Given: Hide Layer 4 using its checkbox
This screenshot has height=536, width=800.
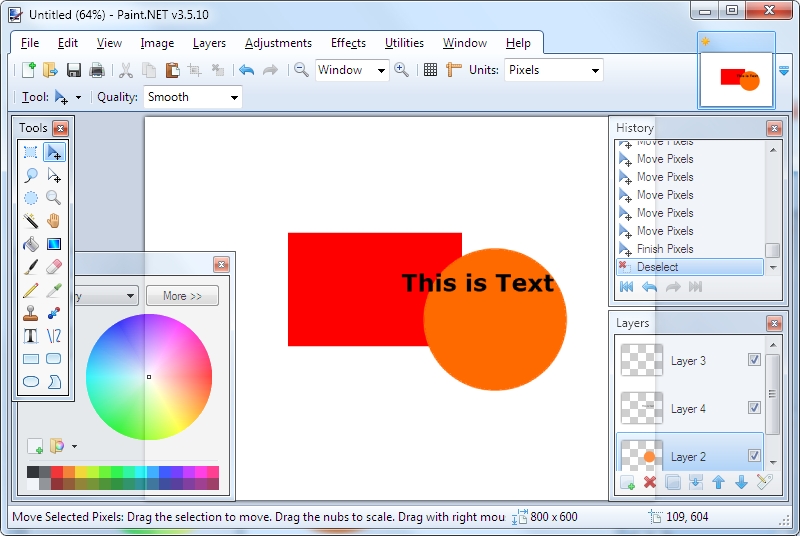Looking at the screenshot, I should (754, 408).
